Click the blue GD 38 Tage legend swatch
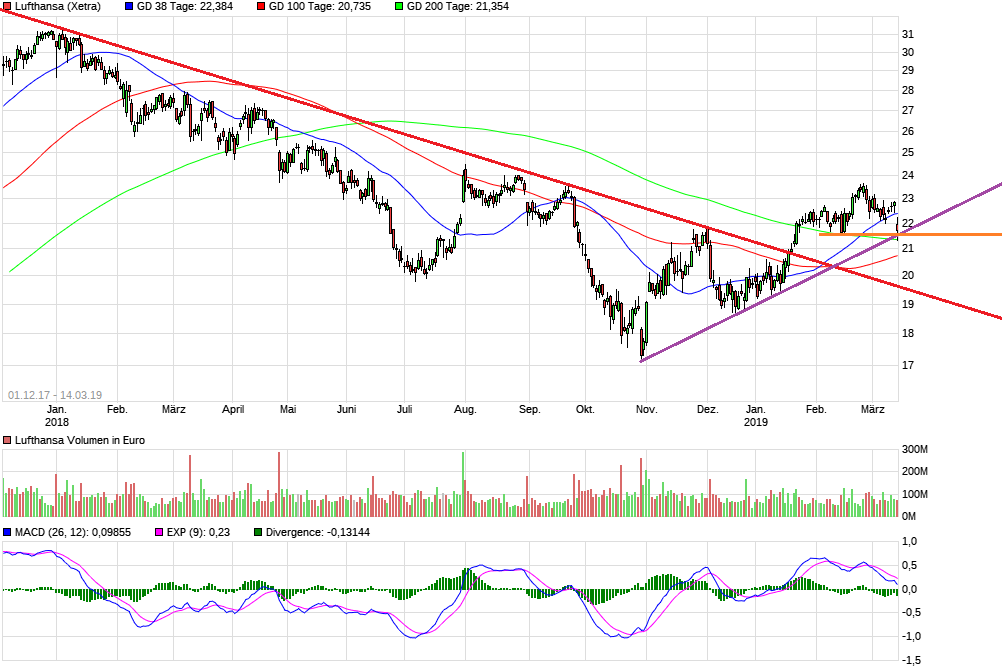Screen dimensions: 1002x670 129,6
